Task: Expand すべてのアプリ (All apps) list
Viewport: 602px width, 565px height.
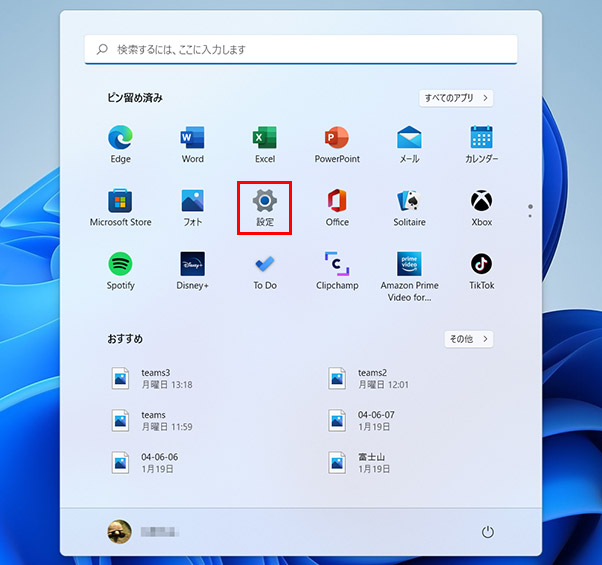Action: click(456, 98)
